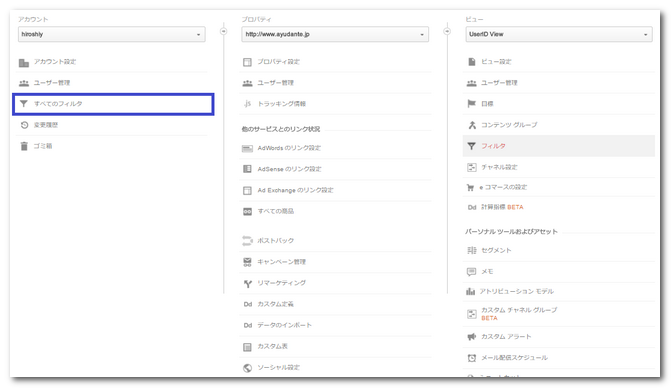Click the people icon in property ユーザー管理
Image resolution: width=671 pixels, height=388 pixels.
tap(247, 83)
